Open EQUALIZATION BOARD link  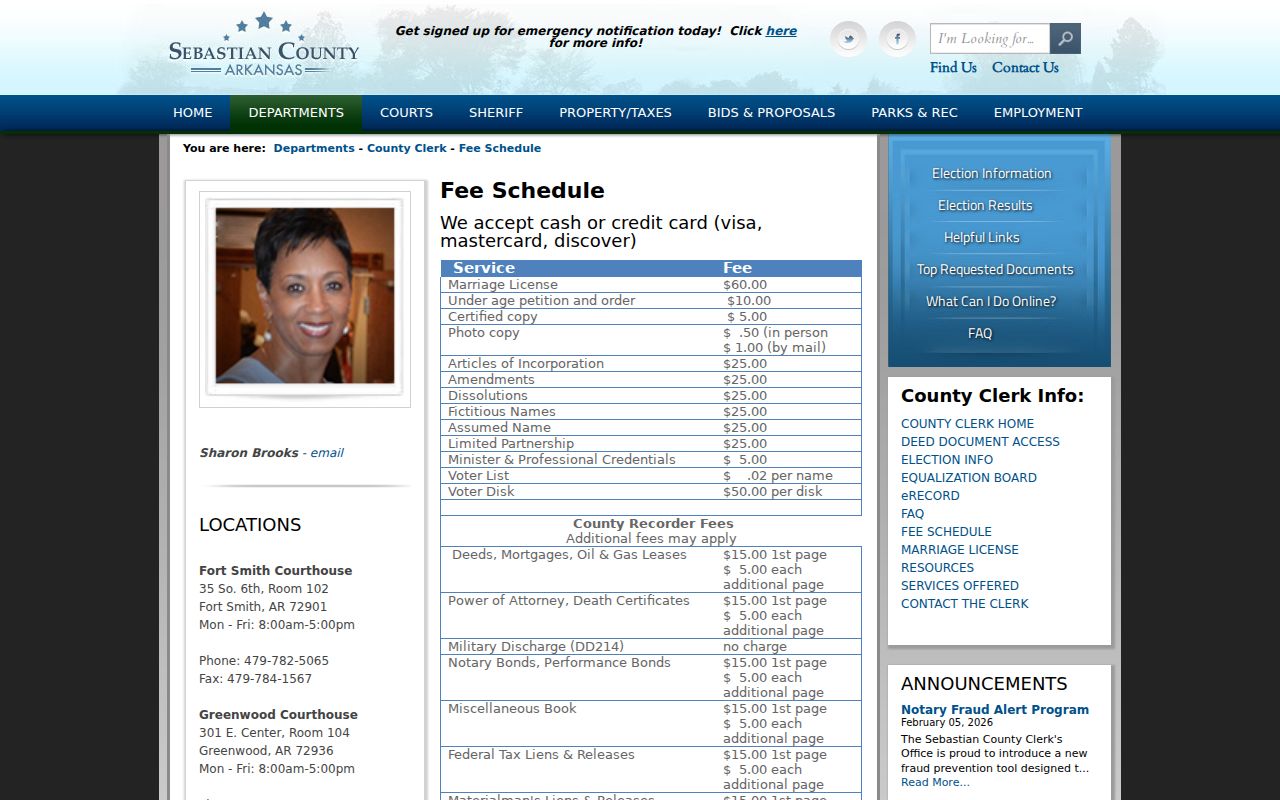pos(969,478)
